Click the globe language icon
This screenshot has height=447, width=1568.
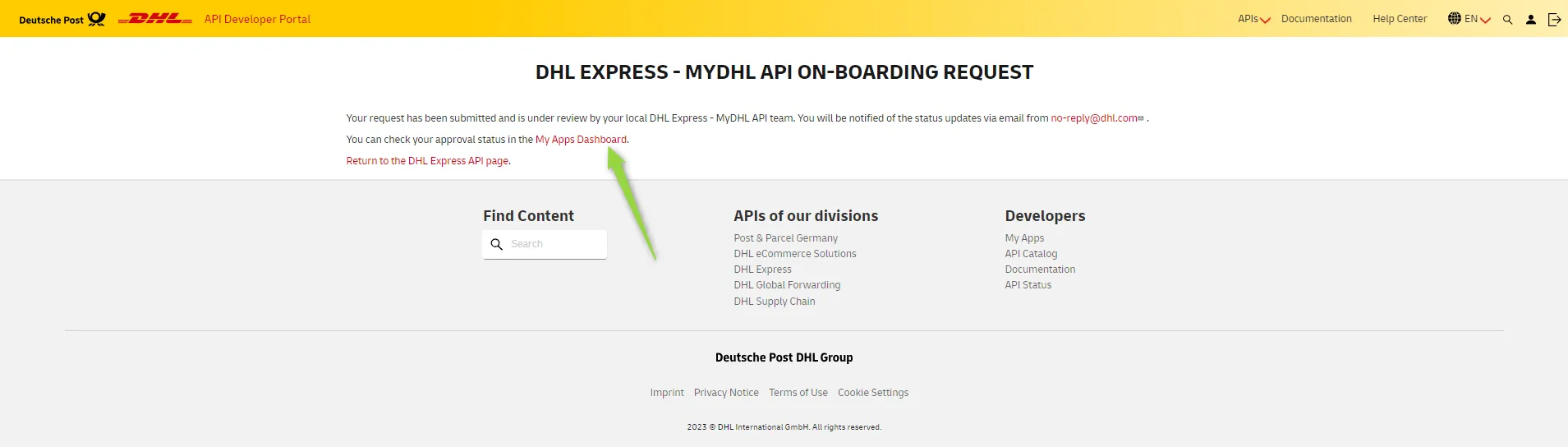pos(1454,19)
